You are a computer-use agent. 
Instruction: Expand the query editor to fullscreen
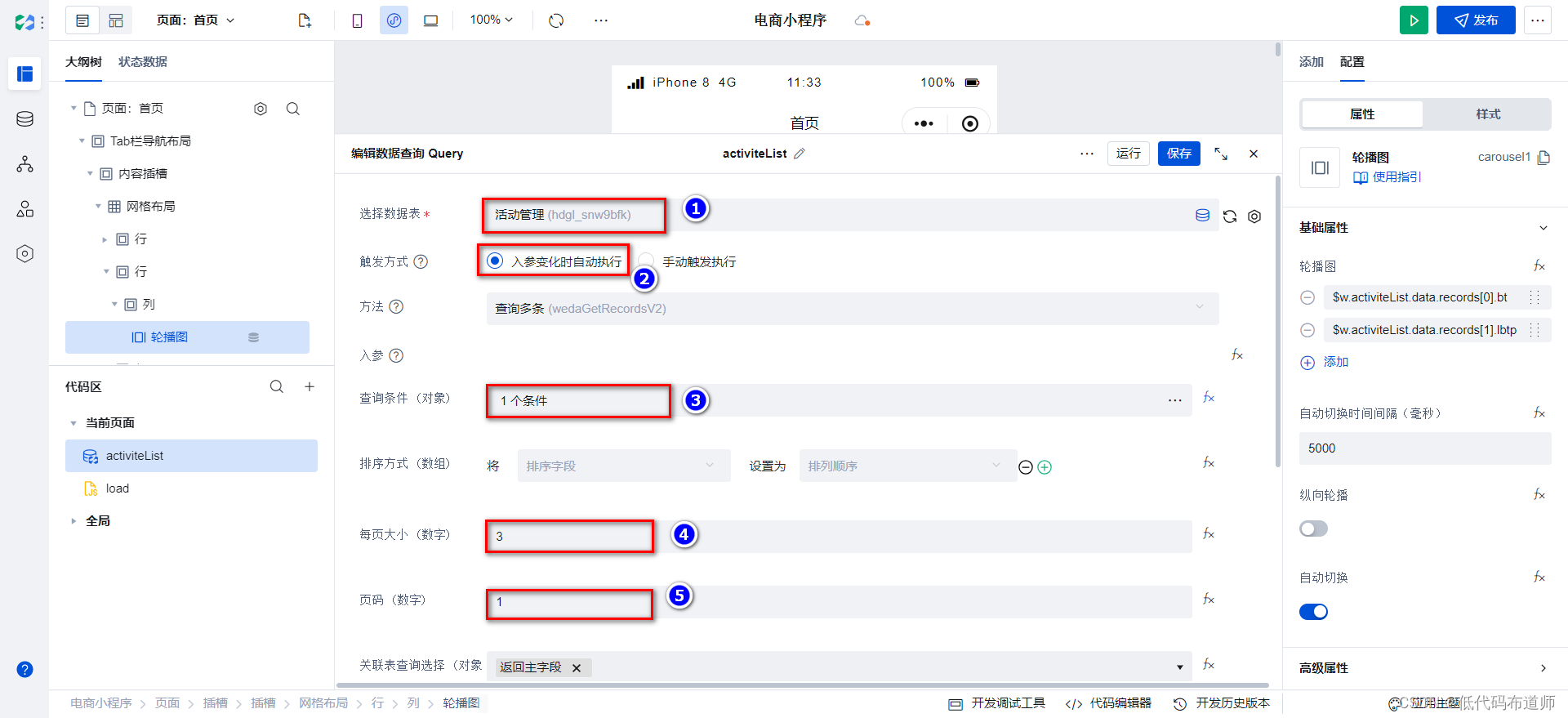coord(1221,154)
